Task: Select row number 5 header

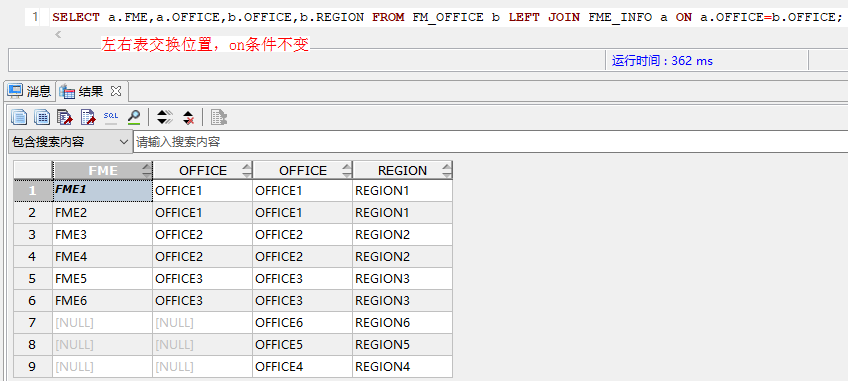Action: coord(32,279)
